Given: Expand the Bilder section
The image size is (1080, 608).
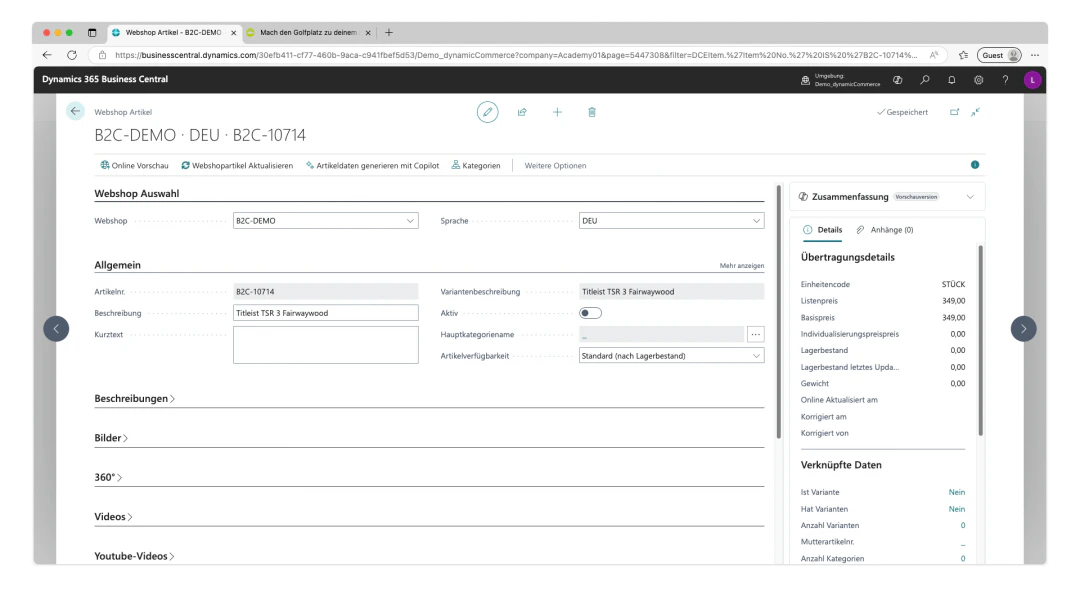Looking at the screenshot, I should tap(111, 438).
